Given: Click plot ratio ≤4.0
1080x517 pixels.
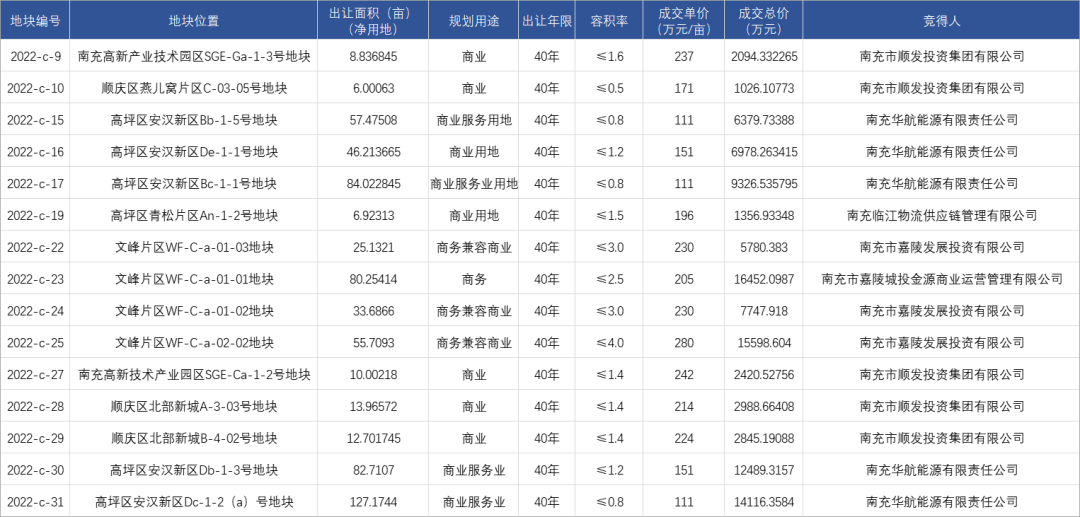Looking at the screenshot, I should [x=610, y=343].
